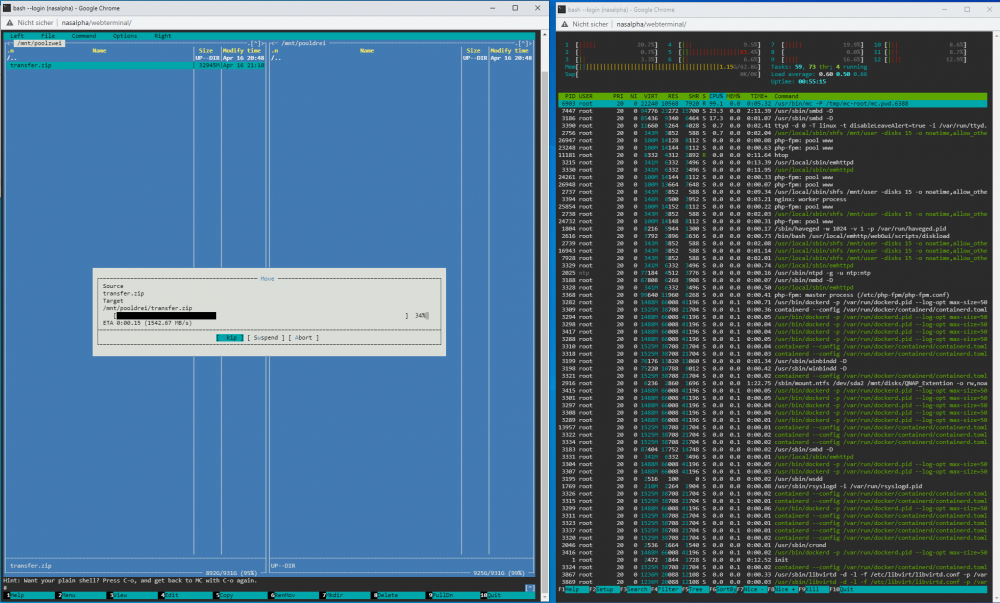The height and width of the screenshot is (603, 1000).
Task: Sort htop by PID column header
Action: pos(570,96)
